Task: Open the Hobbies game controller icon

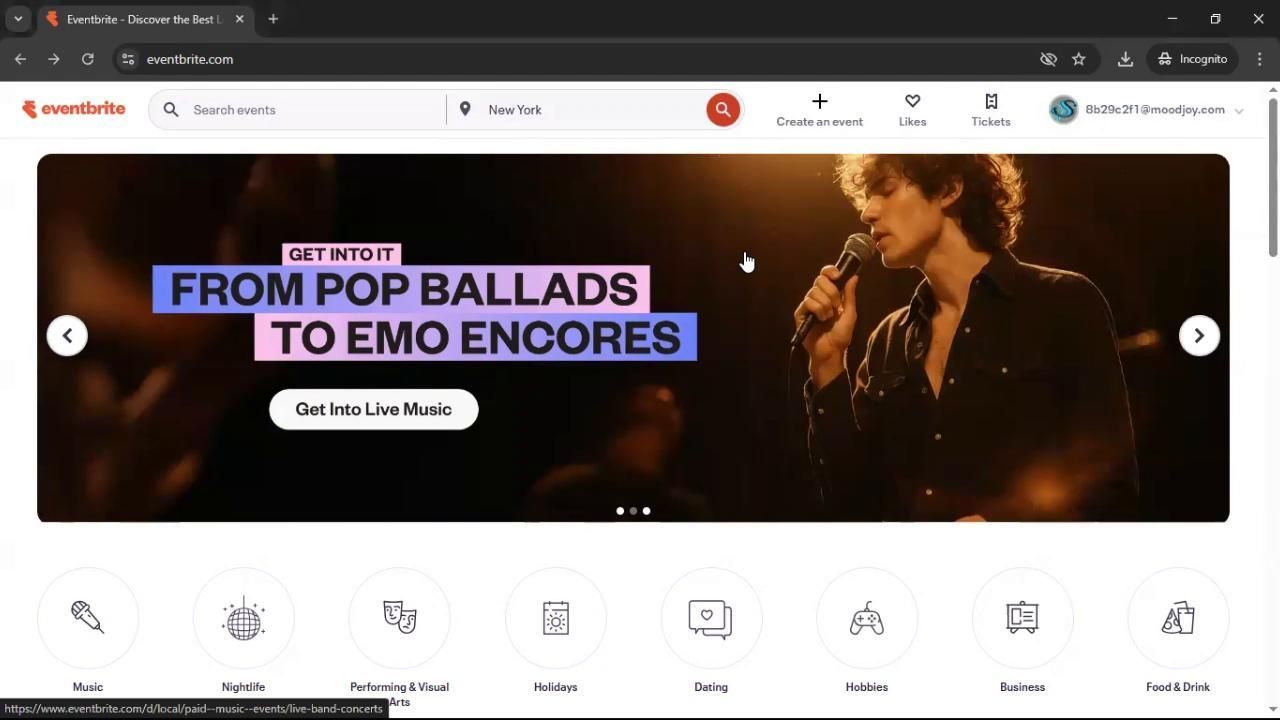Action: point(866,618)
